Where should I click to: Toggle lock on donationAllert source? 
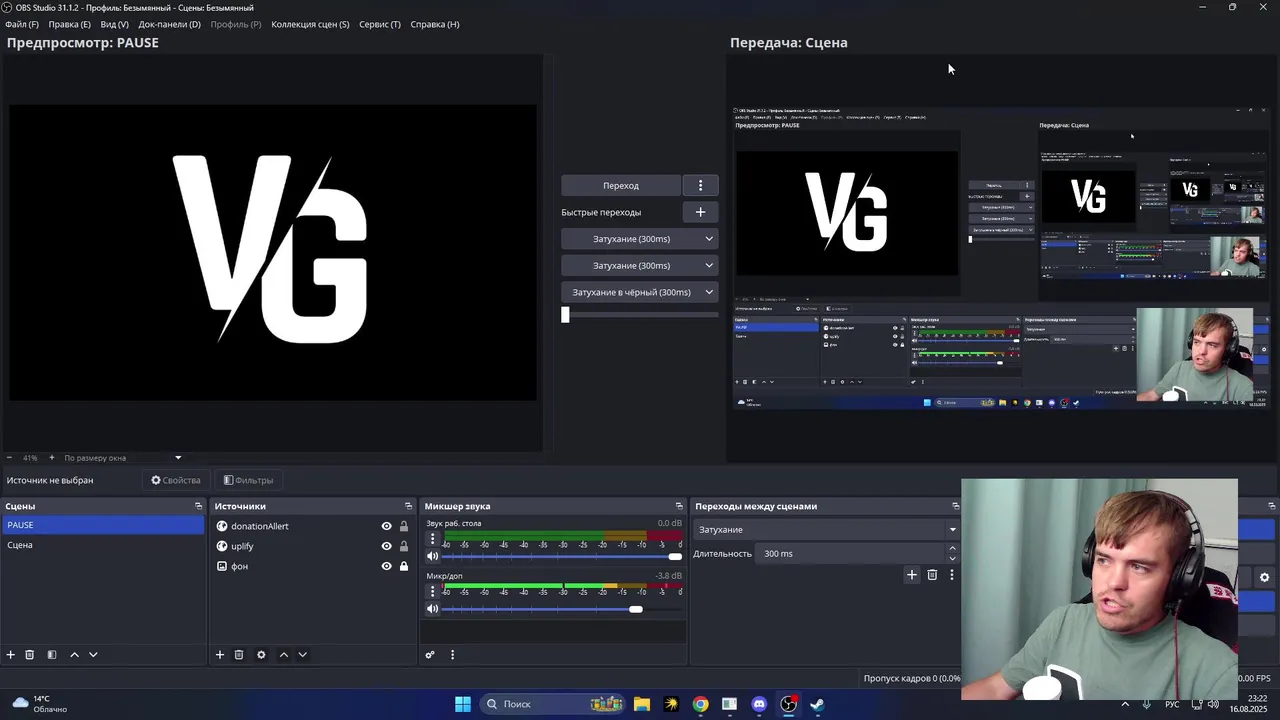point(404,526)
